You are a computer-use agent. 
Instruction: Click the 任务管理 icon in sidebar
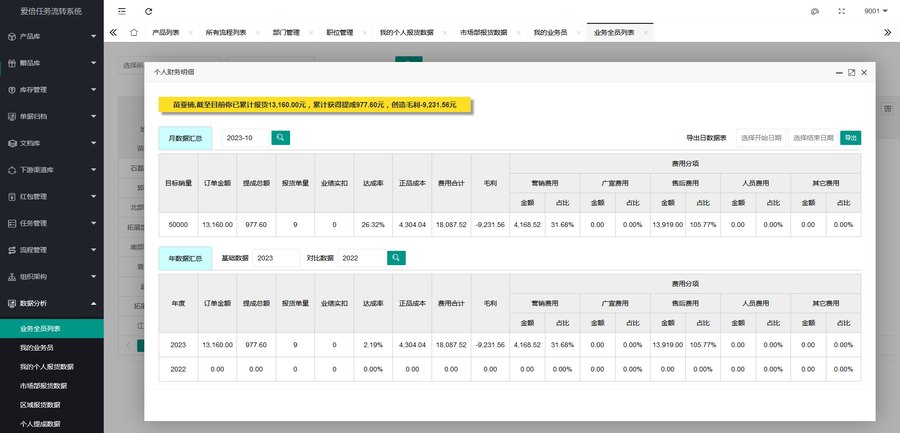12,223
